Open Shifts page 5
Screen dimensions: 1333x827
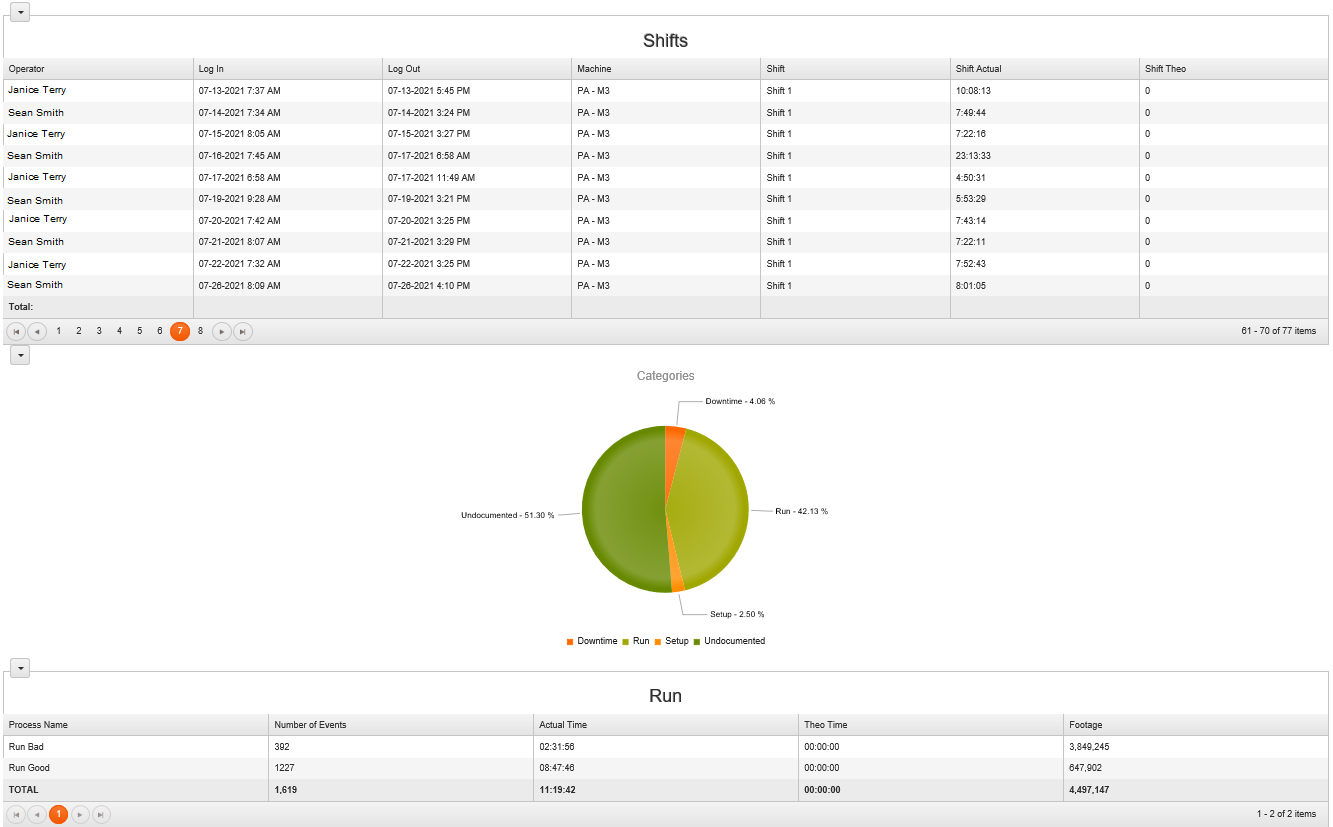(139, 331)
